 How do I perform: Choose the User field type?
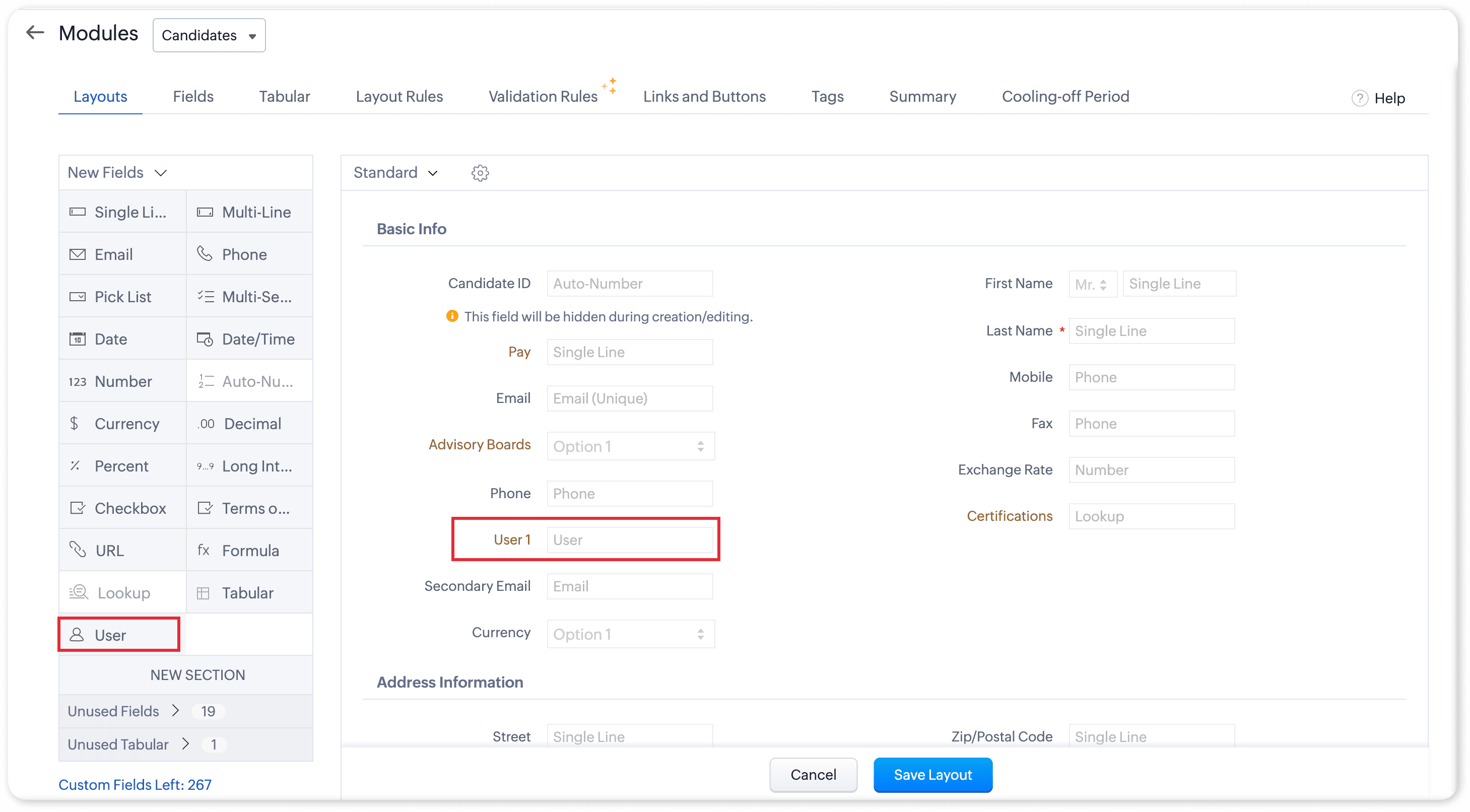tap(109, 635)
